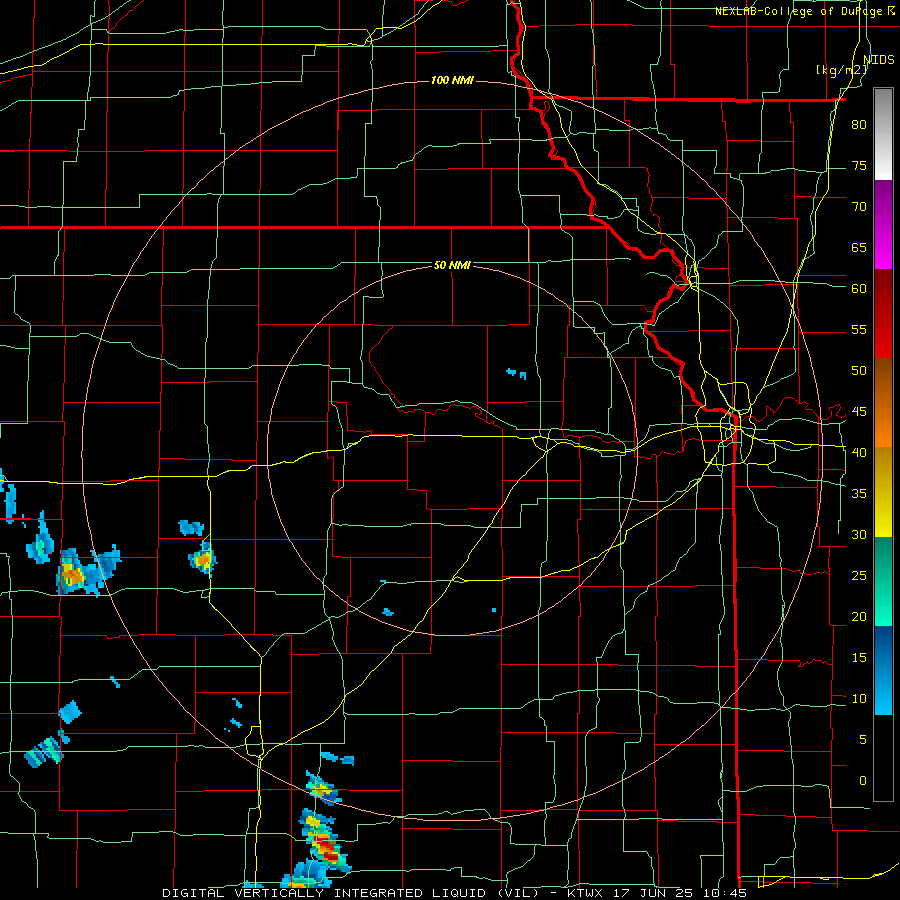This screenshot has width=900, height=900.
Task: Click the red segment of the color bar
Action: (883, 314)
